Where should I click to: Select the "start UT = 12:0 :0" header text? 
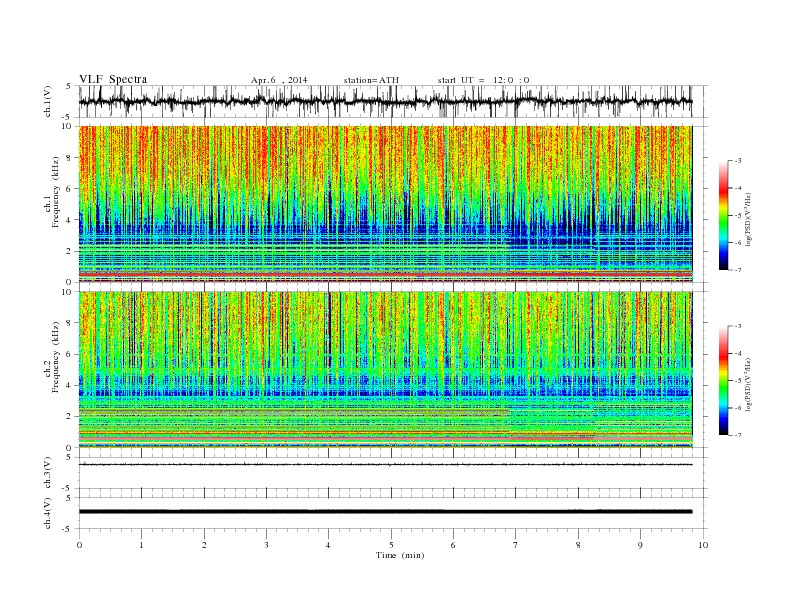[x=483, y=80]
